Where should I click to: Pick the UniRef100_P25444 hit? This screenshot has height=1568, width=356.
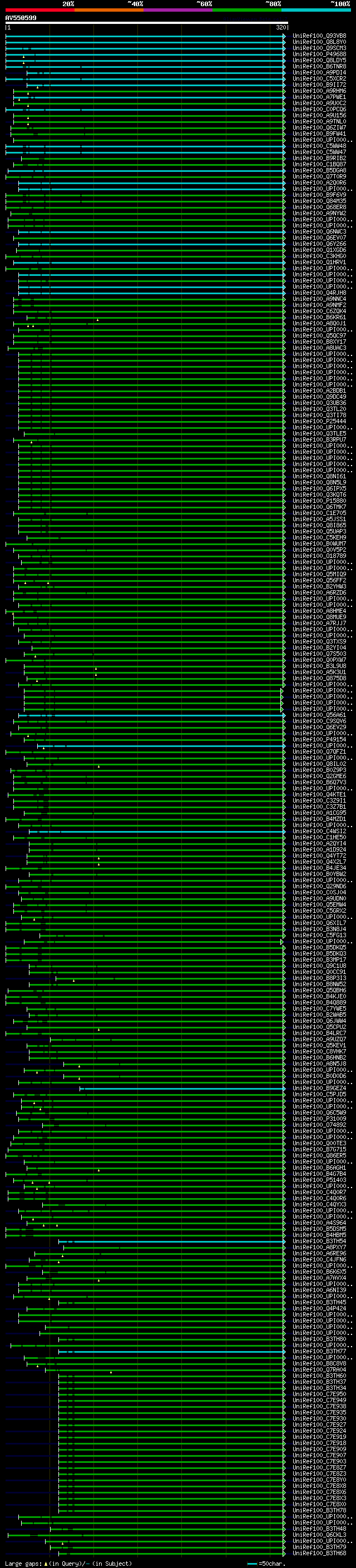pos(319,421)
